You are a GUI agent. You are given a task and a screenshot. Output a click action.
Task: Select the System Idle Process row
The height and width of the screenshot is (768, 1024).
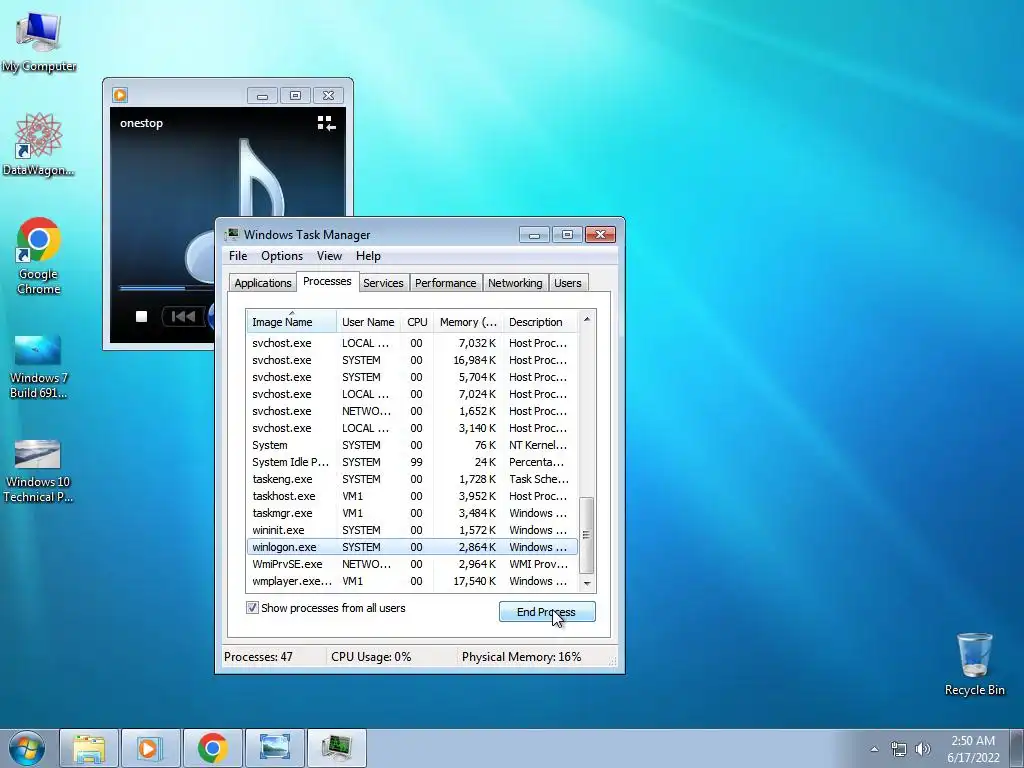(x=412, y=462)
